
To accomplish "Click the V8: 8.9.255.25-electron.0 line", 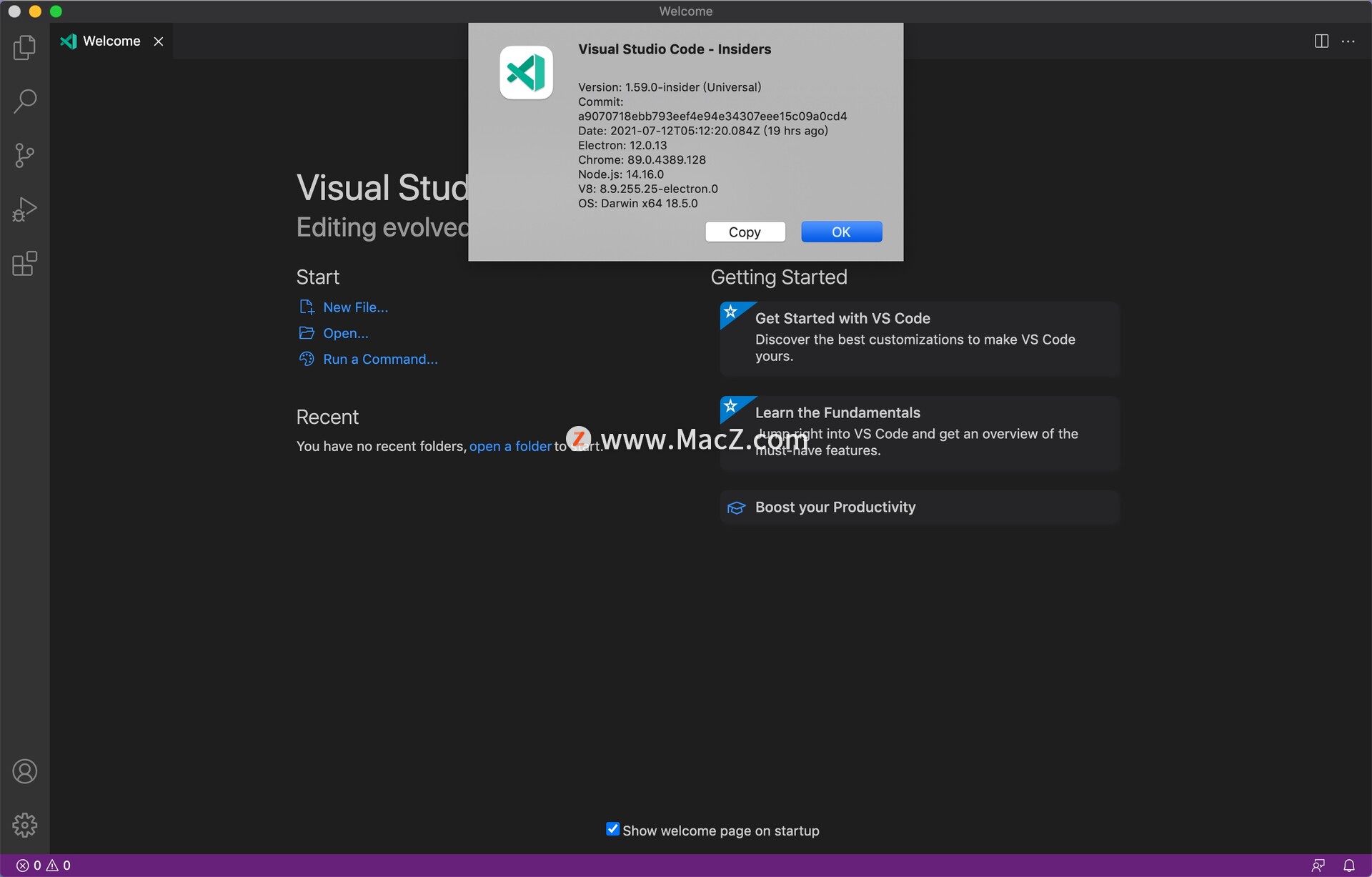I will (x=648, y=189).
